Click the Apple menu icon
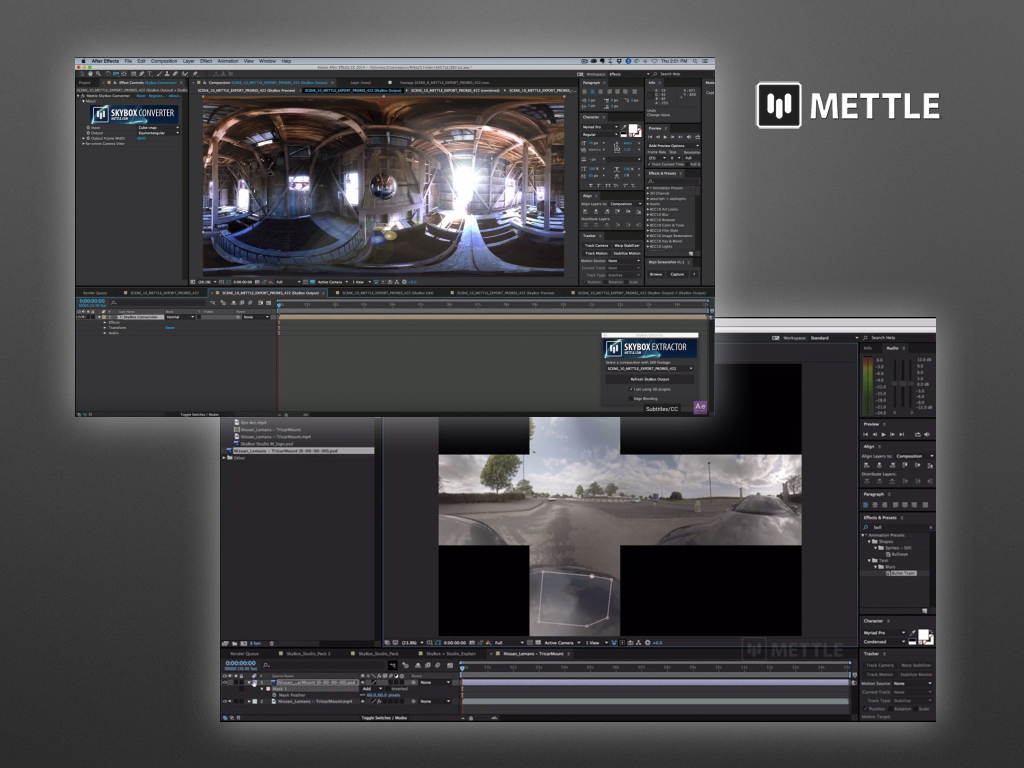 point(82,61)
